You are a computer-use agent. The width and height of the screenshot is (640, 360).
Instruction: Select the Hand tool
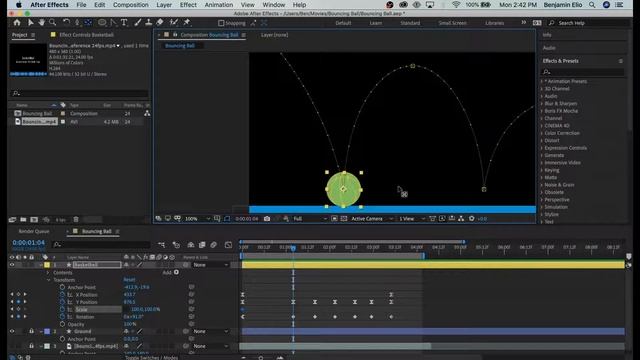pyautogui.click(x=42, y=23)
